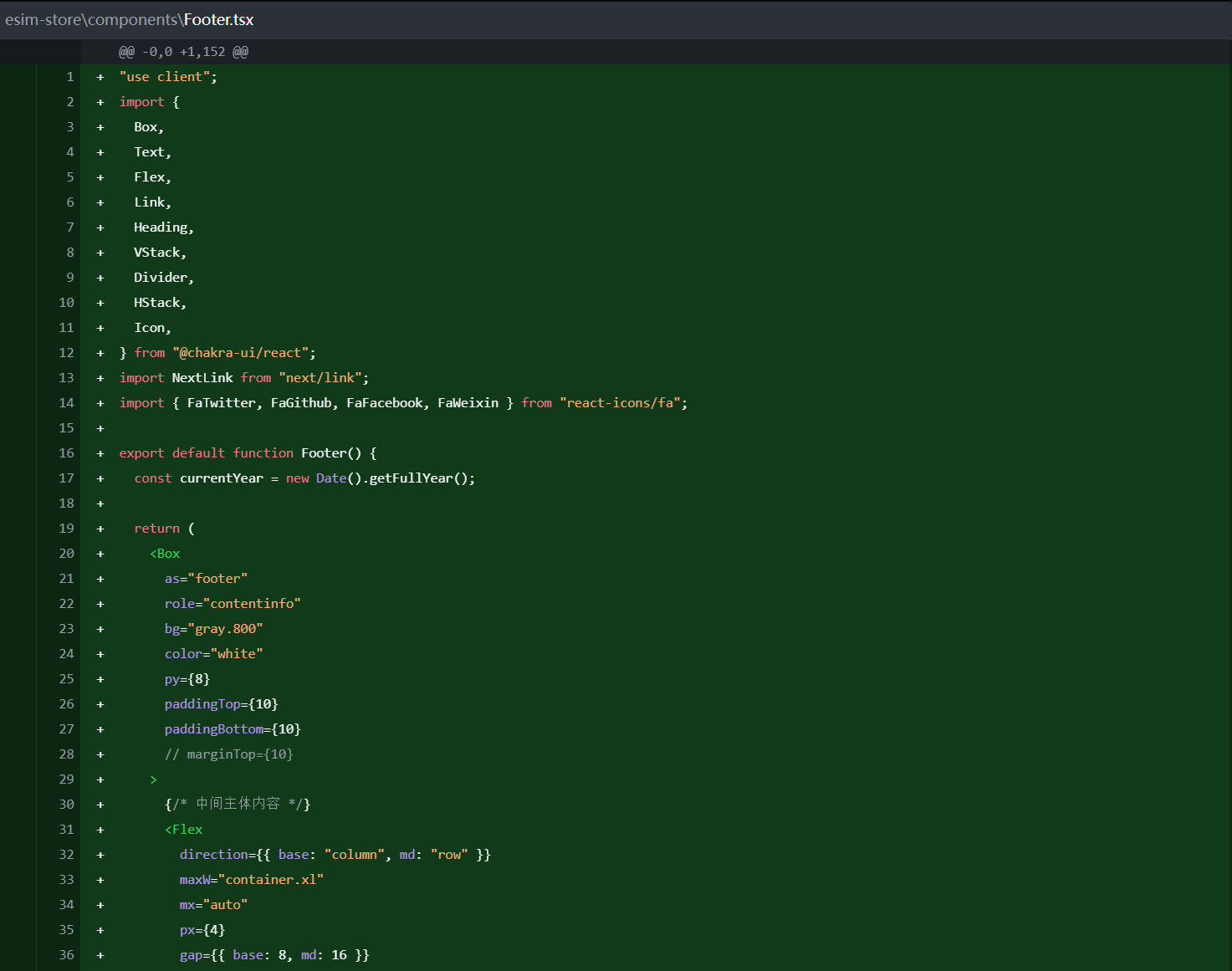Click the Footer() function name
Viewport: 1232px width, 971px height.
pos(331,453)
